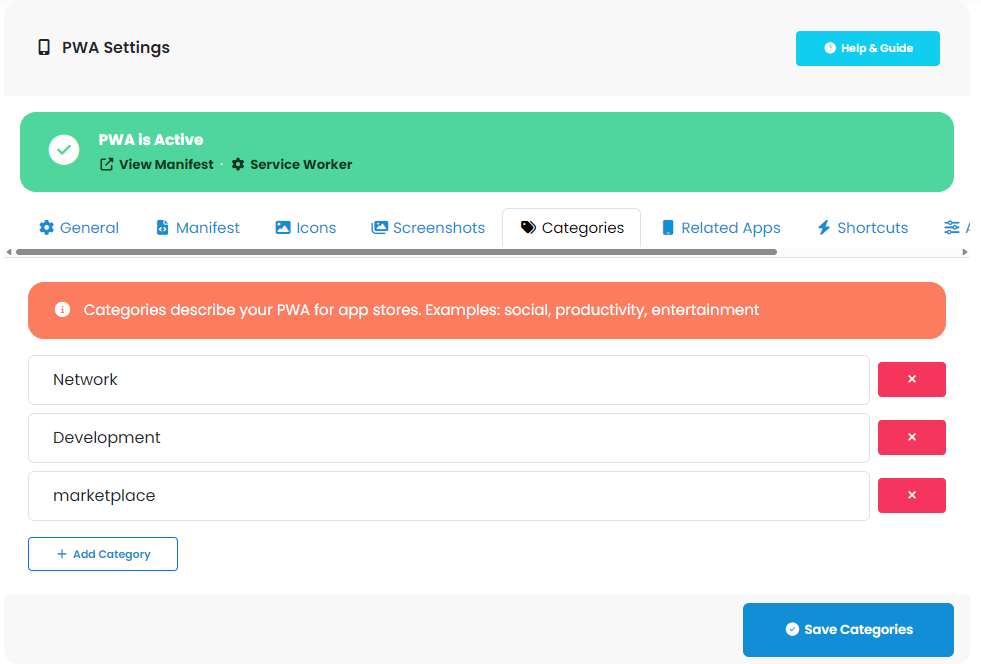The image size is (981, 664).
Task: Click the checkmark icon in PWA is Active banner
Action: [64, 150]
